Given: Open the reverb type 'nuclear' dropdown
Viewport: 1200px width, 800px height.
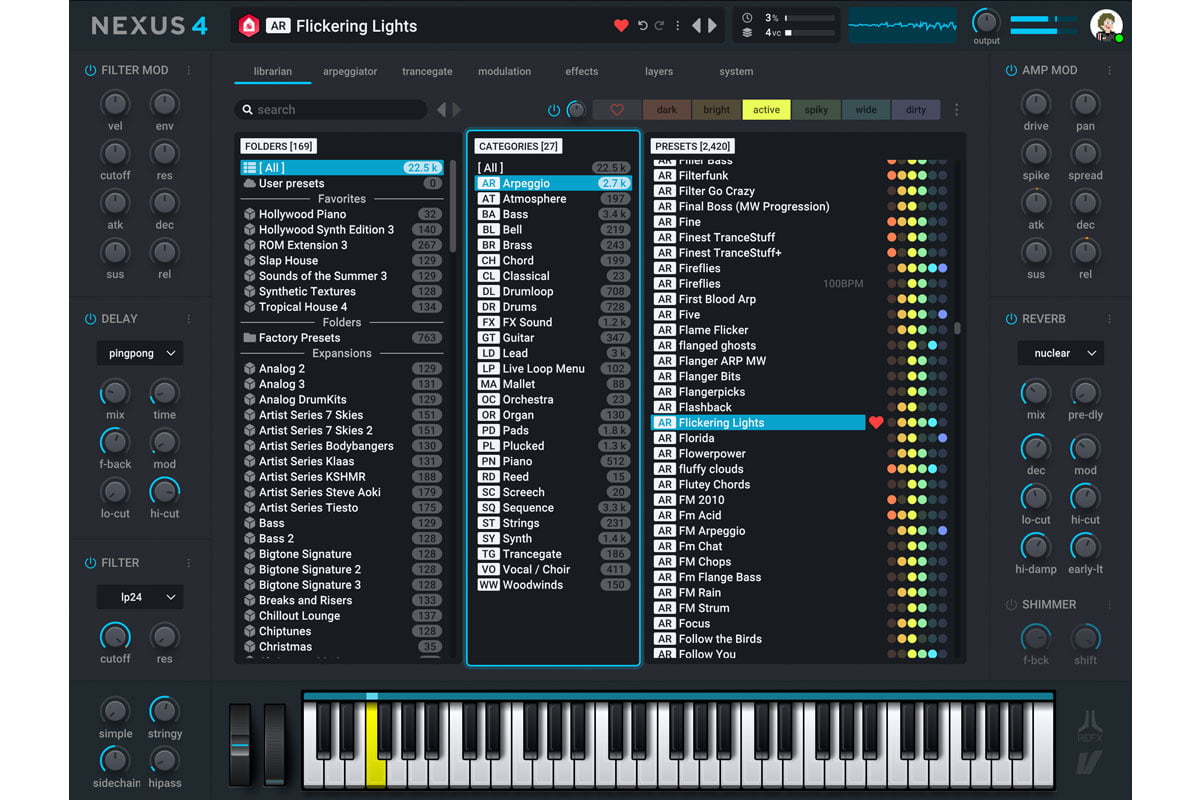Looking at the screenshot, I should (1061, 353).
